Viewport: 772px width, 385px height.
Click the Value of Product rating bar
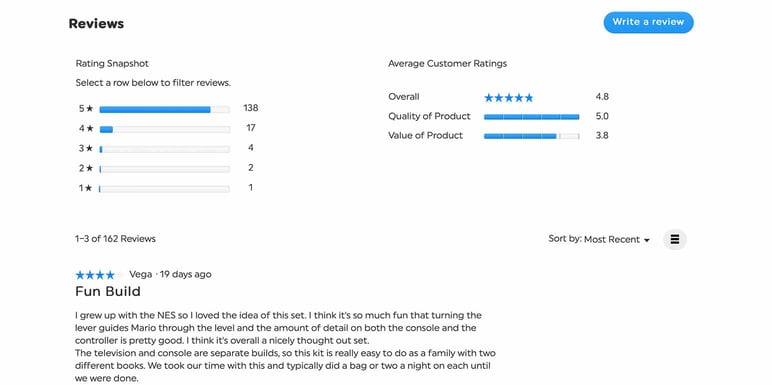tap(531, 136)
